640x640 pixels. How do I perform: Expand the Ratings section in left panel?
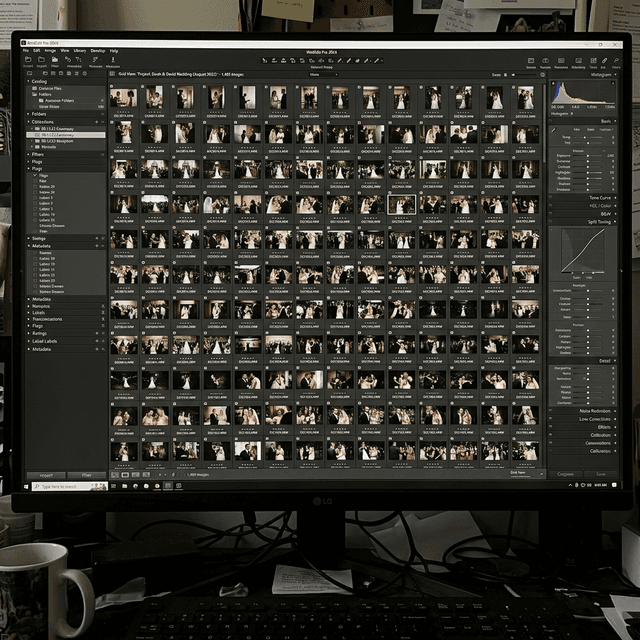pyautogui.click(x=29, y=333)
